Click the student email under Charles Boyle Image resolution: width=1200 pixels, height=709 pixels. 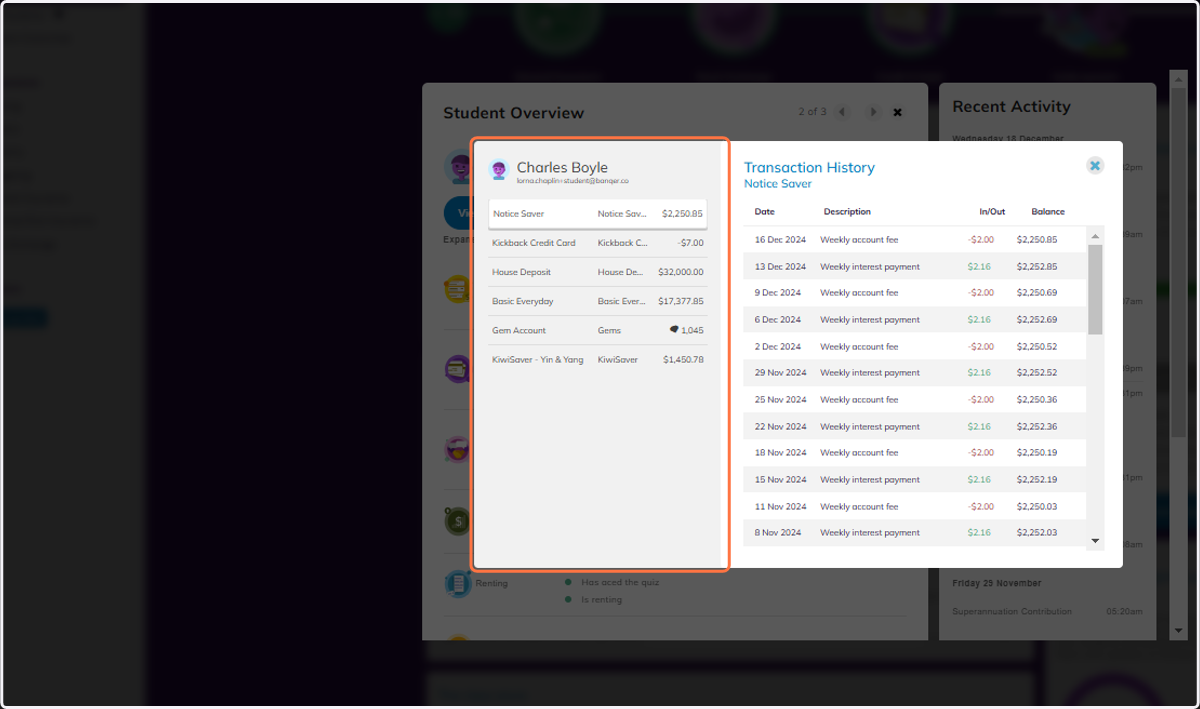pyautogui.click(x=572, y=181)
